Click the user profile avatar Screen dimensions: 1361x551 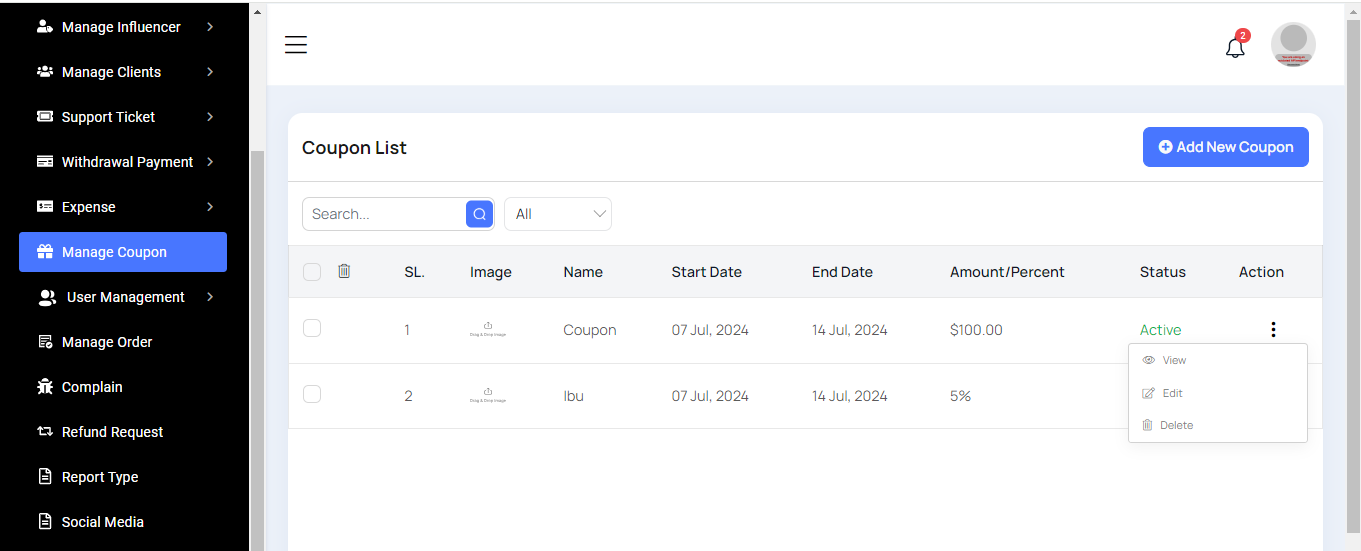(1293, 45)
